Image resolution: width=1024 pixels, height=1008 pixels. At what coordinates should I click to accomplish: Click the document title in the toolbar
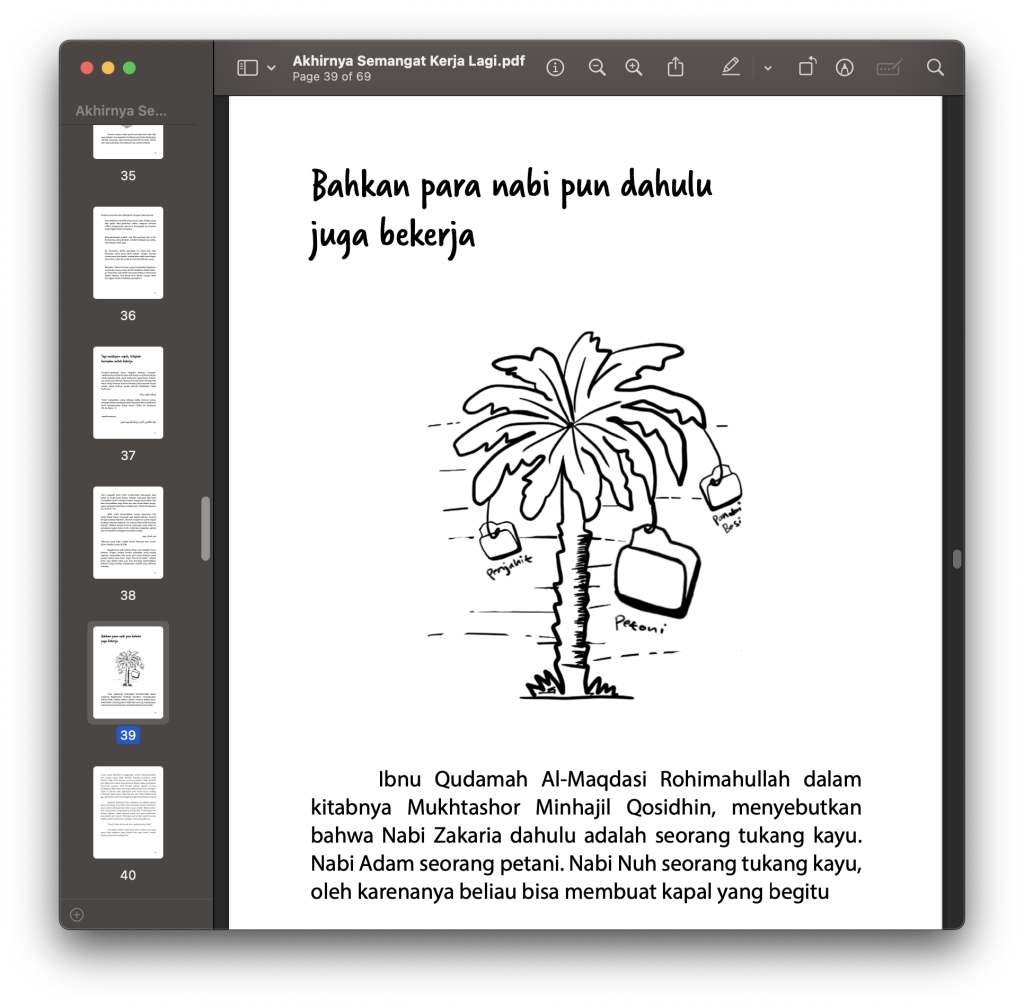[x=408, y=60]
